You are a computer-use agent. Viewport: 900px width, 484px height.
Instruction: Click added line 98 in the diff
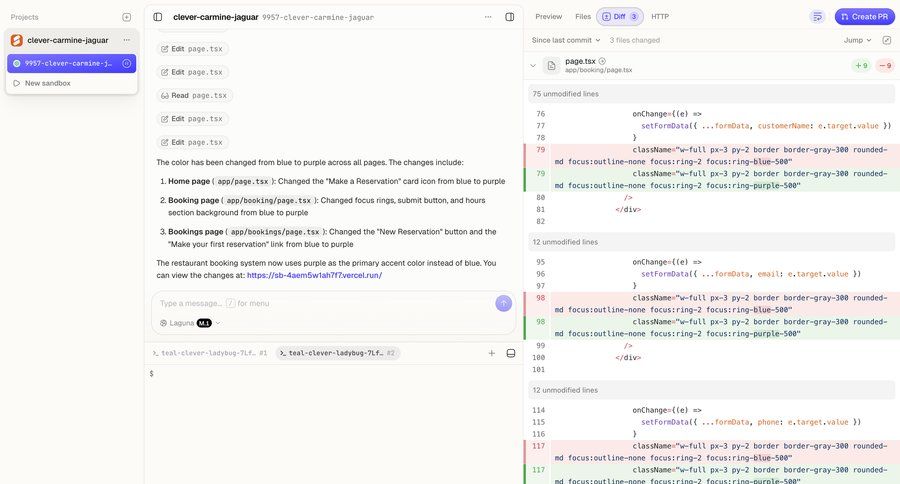point(712,328)
